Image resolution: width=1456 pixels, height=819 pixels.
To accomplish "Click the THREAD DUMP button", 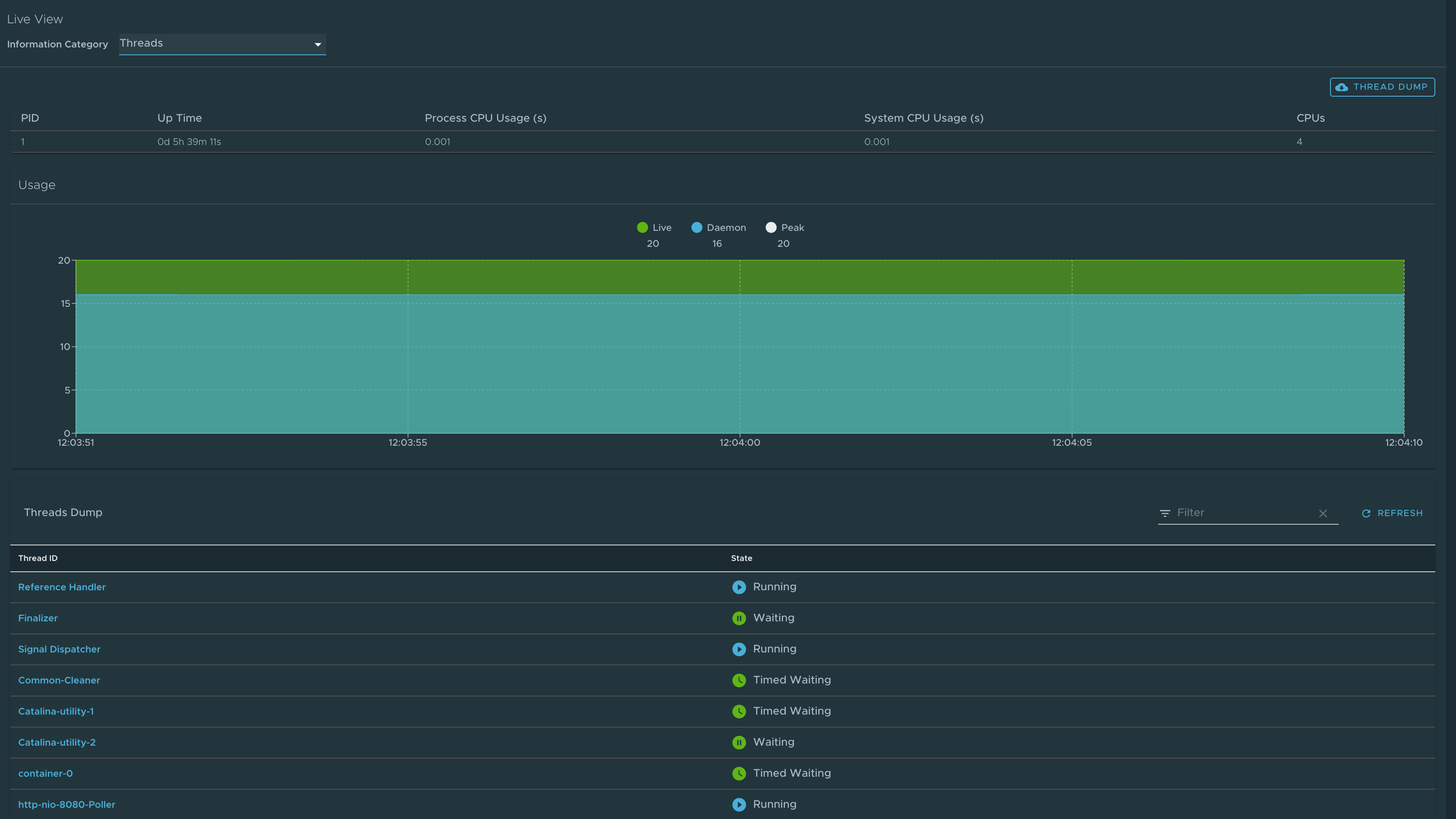I will click(x=1382, y=87).
